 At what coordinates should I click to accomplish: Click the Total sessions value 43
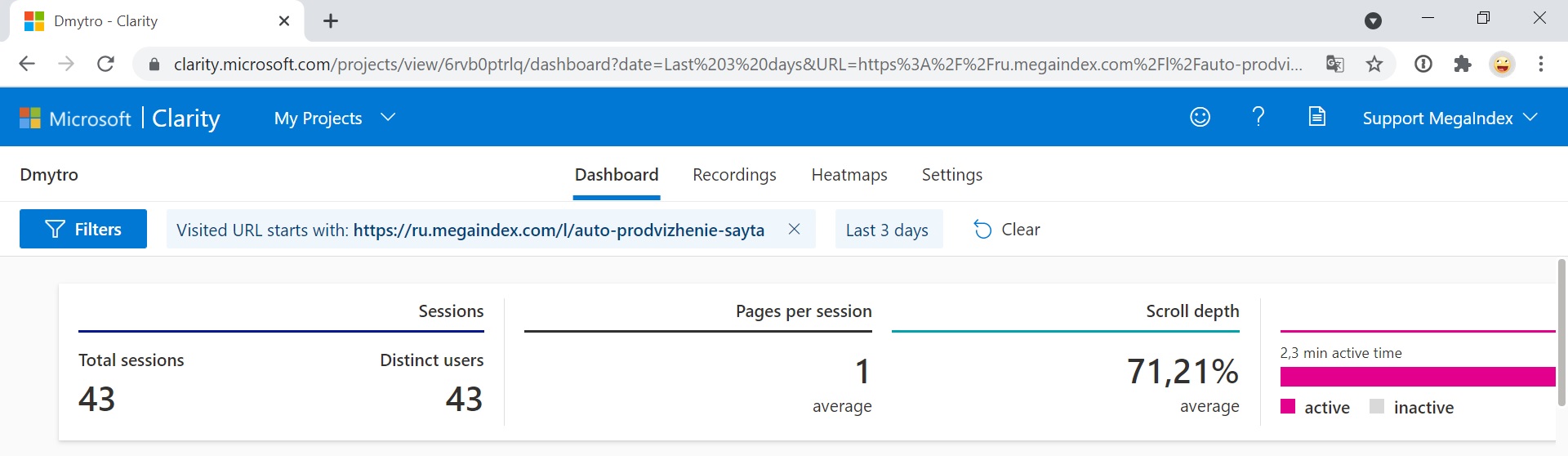[x=97, y=399]
